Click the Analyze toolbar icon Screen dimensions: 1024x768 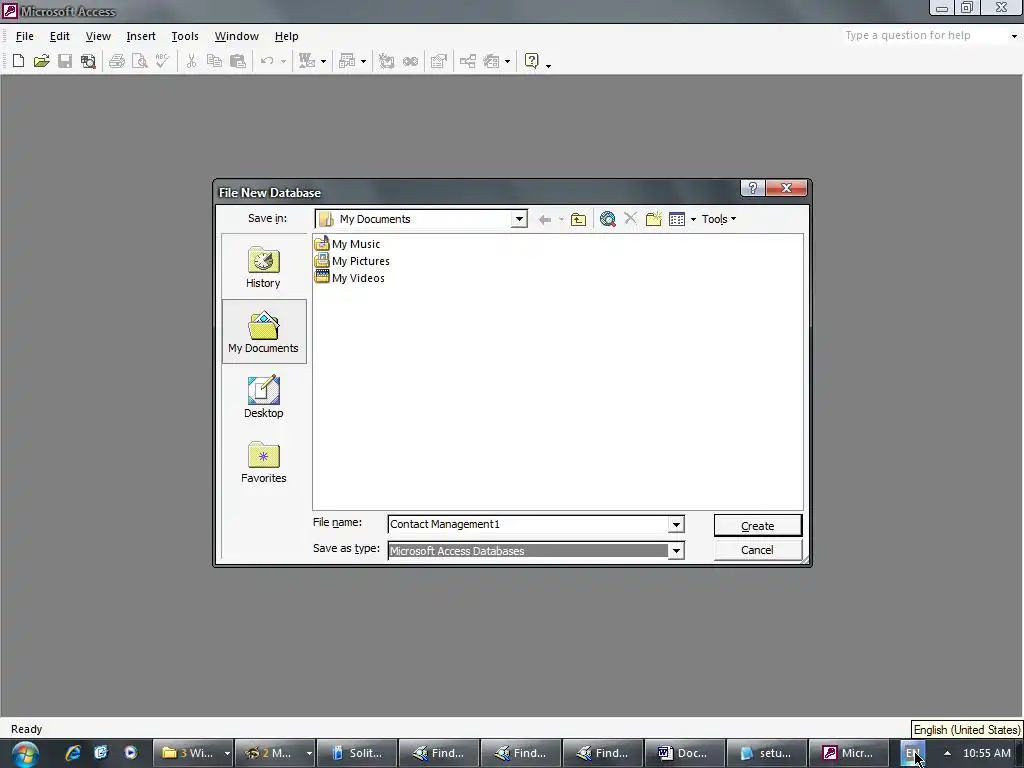tap(347, 61)
